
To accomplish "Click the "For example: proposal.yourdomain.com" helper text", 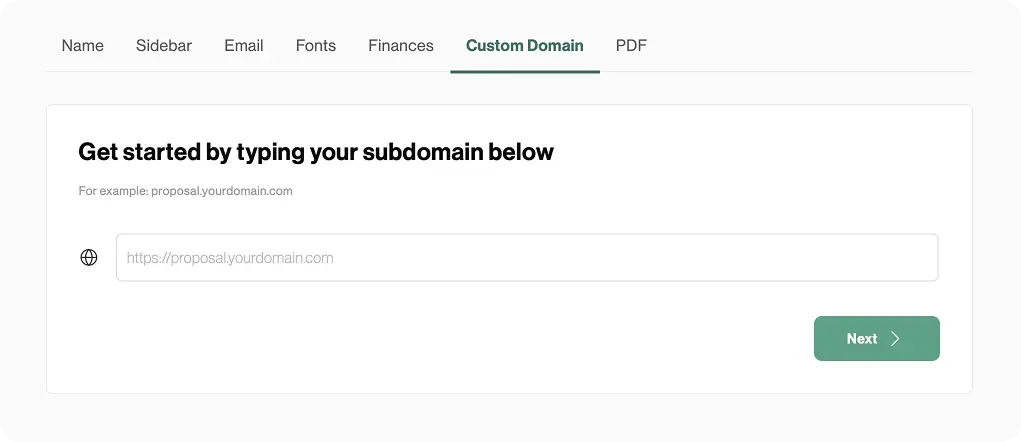I will click(185, 191).
